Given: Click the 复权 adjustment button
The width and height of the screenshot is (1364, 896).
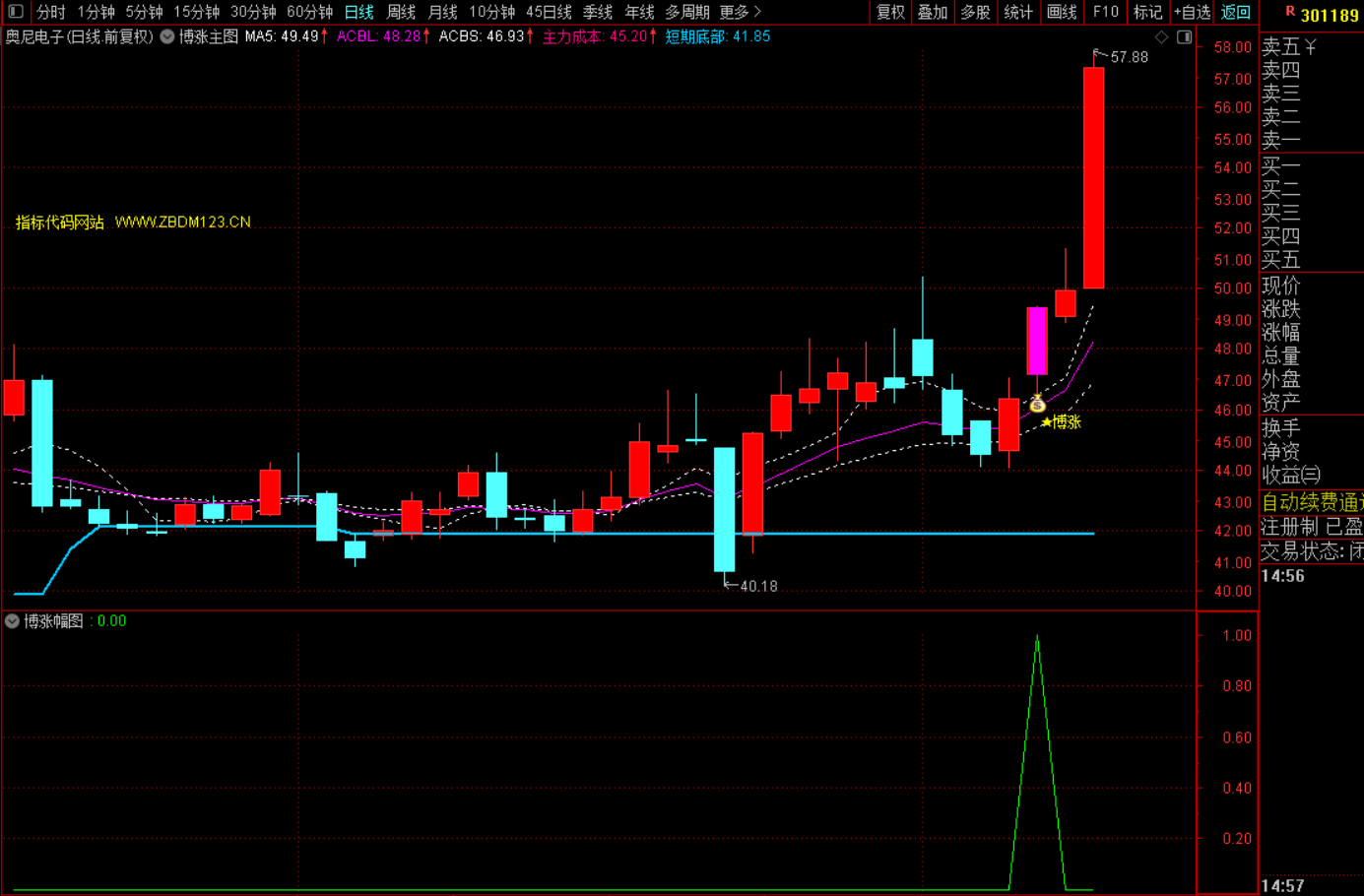Looking at the screenshot, I should click(x=890, y=12).
